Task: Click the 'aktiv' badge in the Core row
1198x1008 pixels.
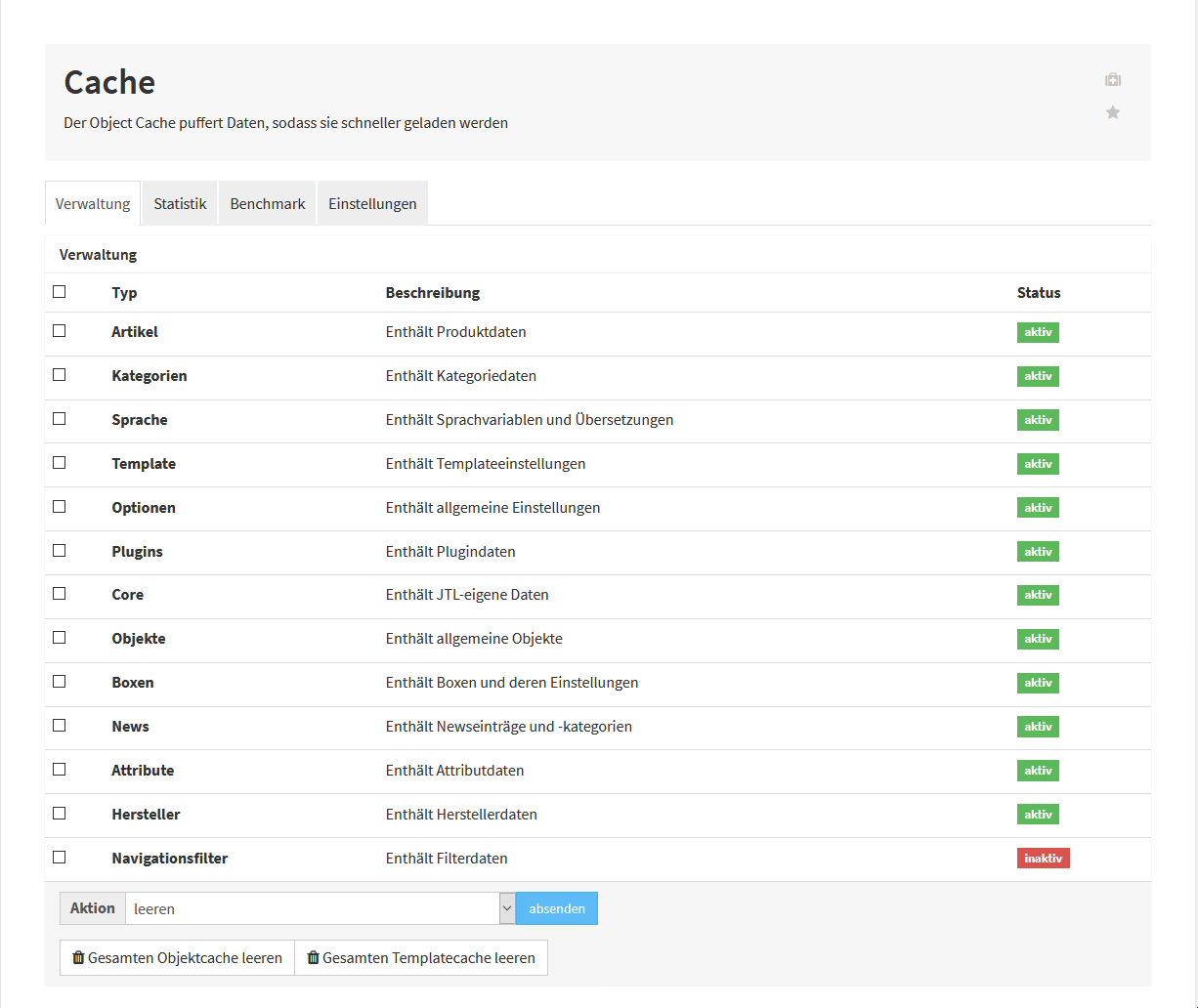Action: coord(1038,595)
